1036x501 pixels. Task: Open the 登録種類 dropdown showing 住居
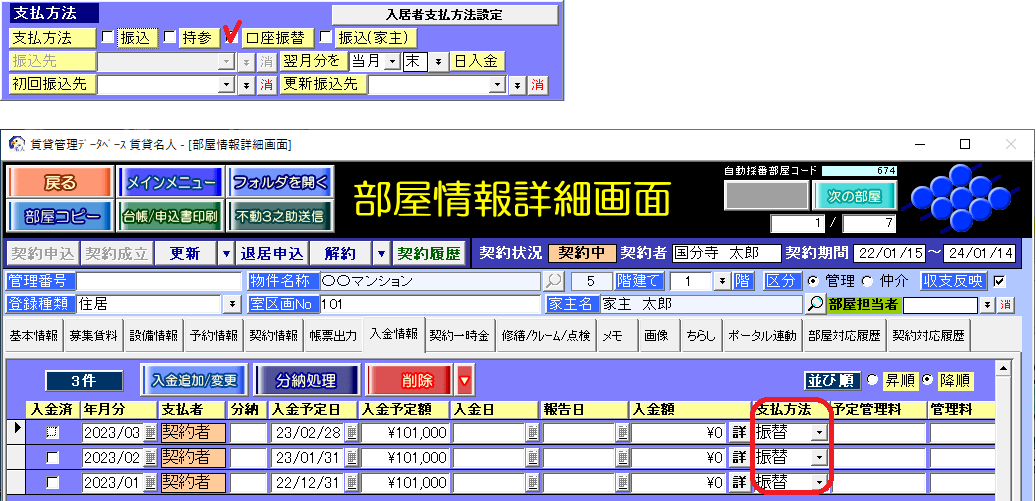[x=233, y=304]
